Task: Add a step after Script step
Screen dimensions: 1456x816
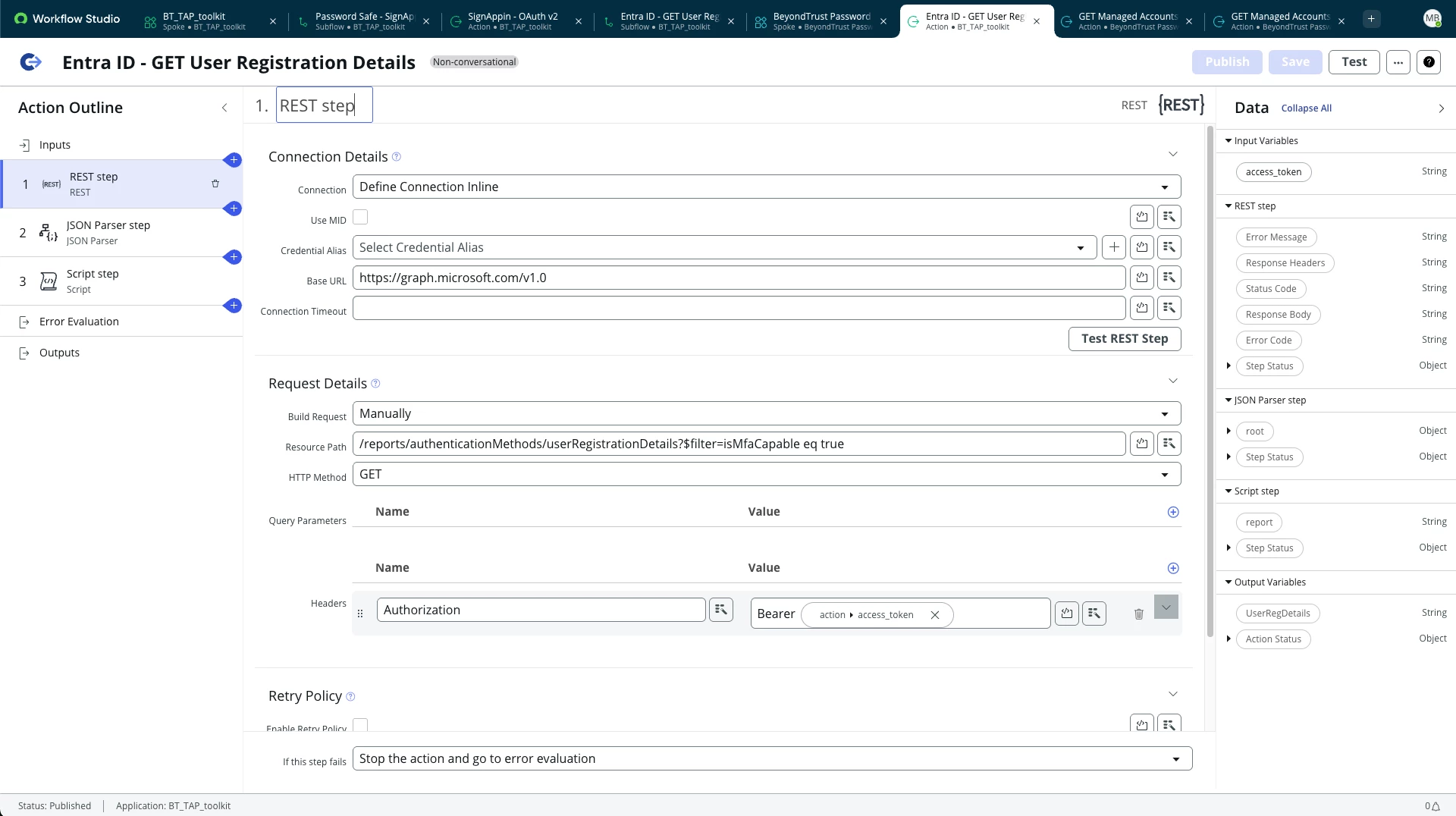Action: coord(234,306)
